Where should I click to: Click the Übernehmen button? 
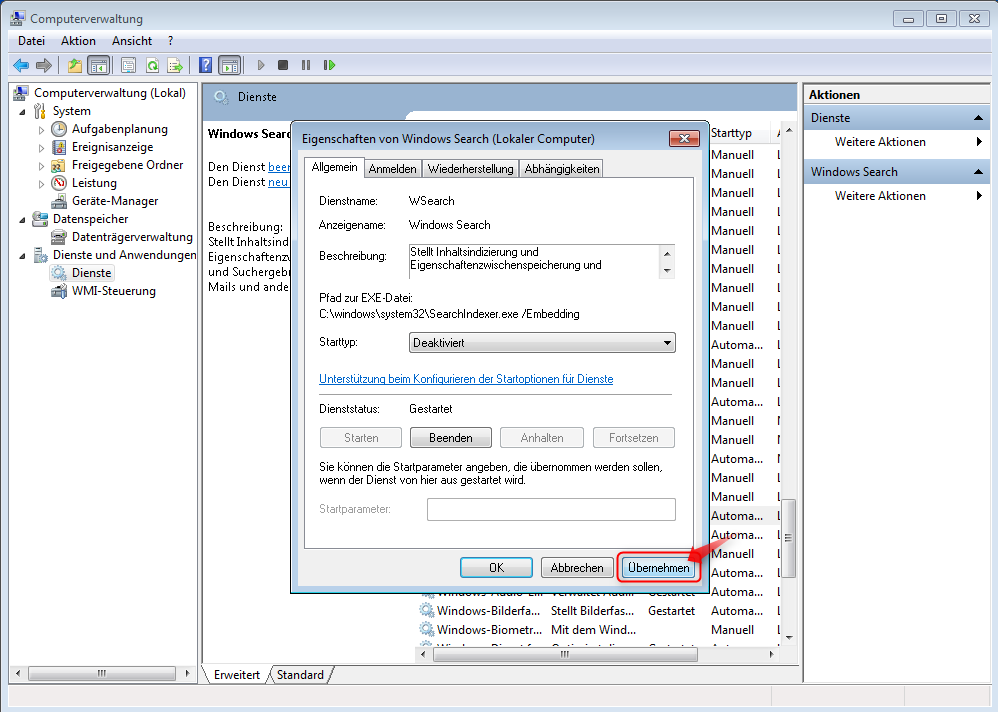658,567
